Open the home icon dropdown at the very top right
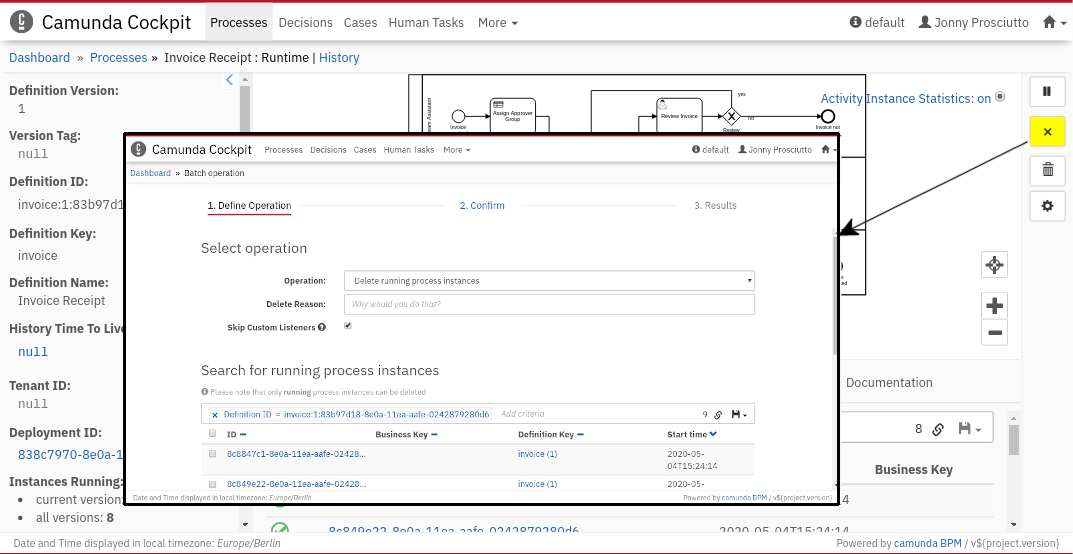Viewport: 1073px width, 554px height. [x=1054, y=22]
